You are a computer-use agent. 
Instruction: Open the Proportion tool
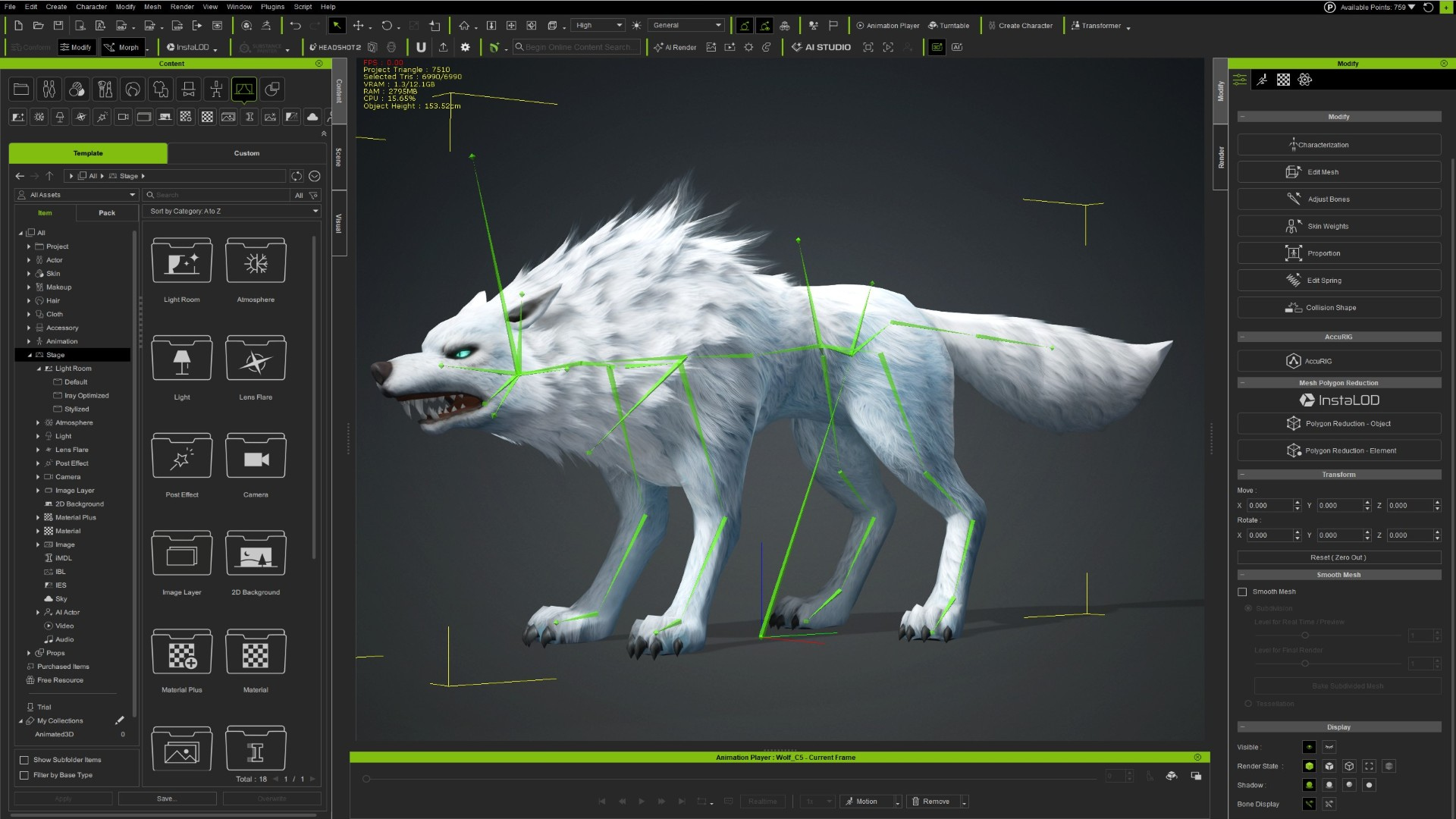[1338, 253]
